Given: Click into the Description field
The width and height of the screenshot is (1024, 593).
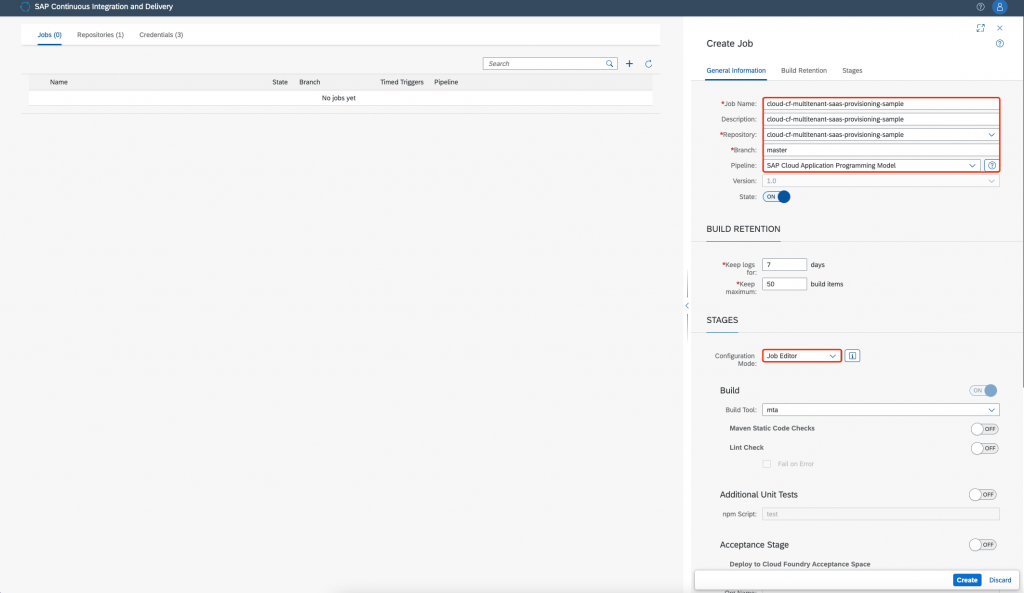Looking at the screenshot, I should pos(880,120).
